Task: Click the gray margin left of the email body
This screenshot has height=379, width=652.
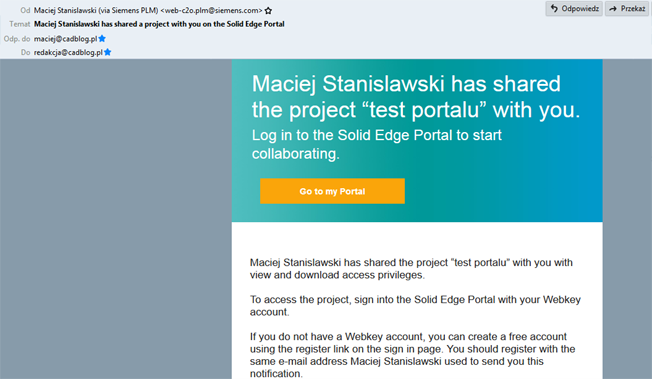Action: click(116, 219)
